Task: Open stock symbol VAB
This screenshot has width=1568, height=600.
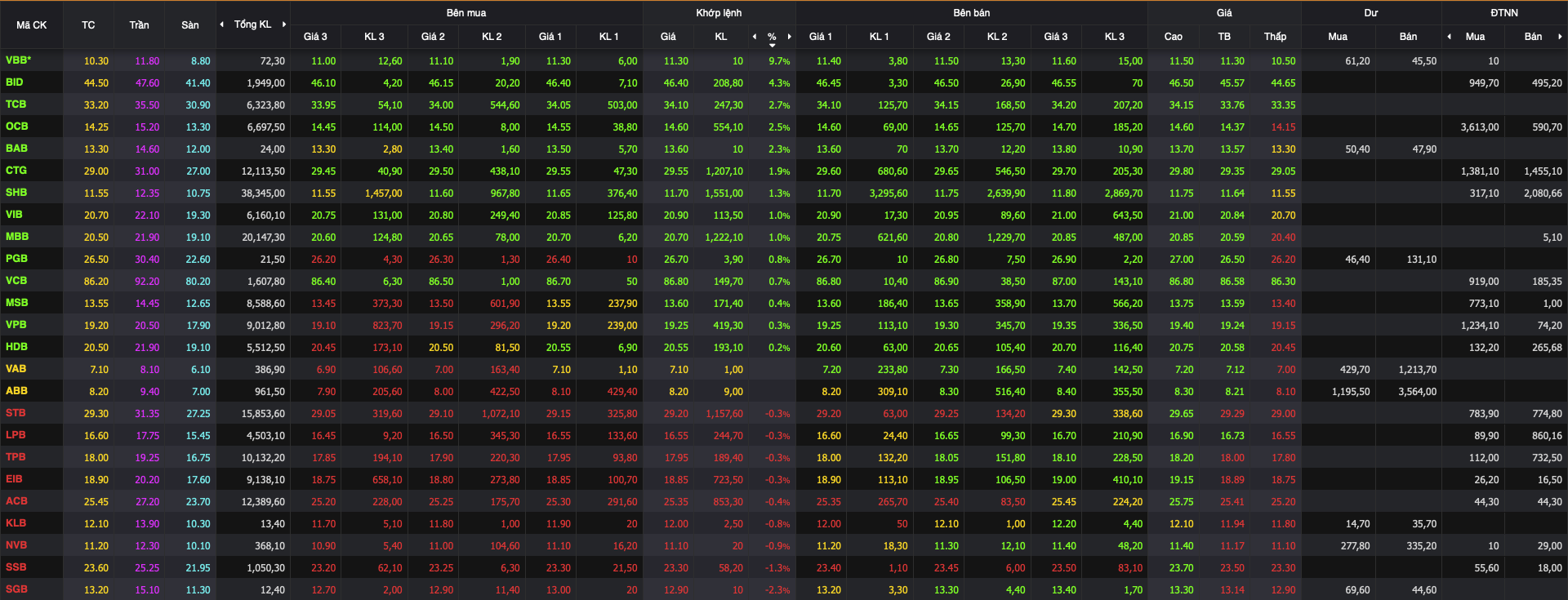Action: pos(16,369)
